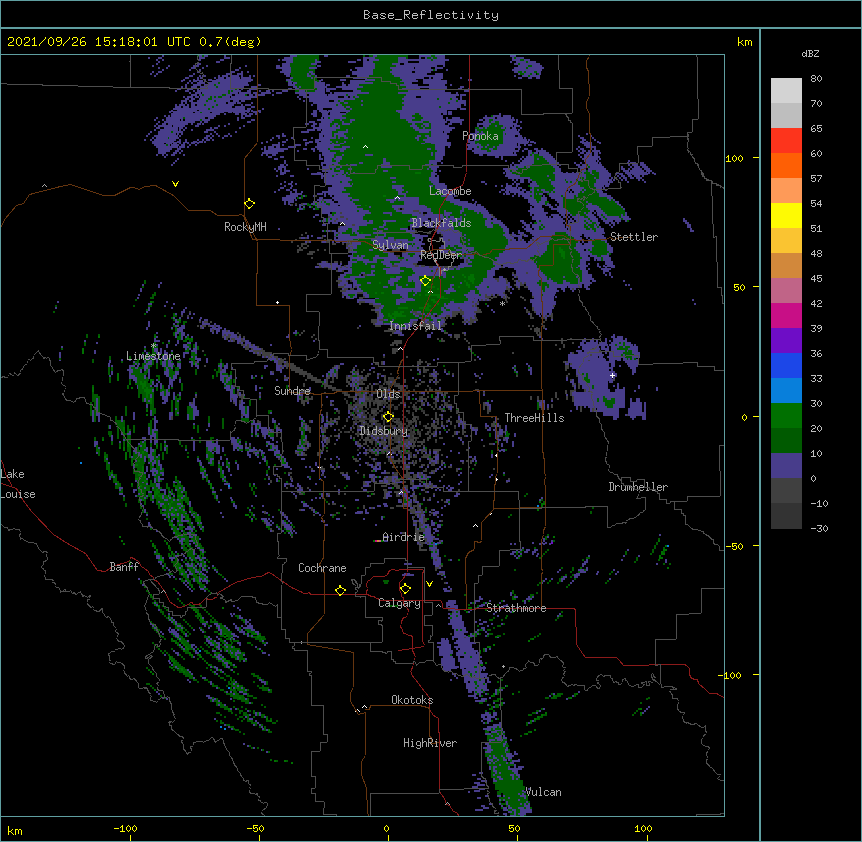Image resolution: width=862 pixels, height=842 pixels.
Task: Click the Stettler city label
Action: [x=634, y=237]
